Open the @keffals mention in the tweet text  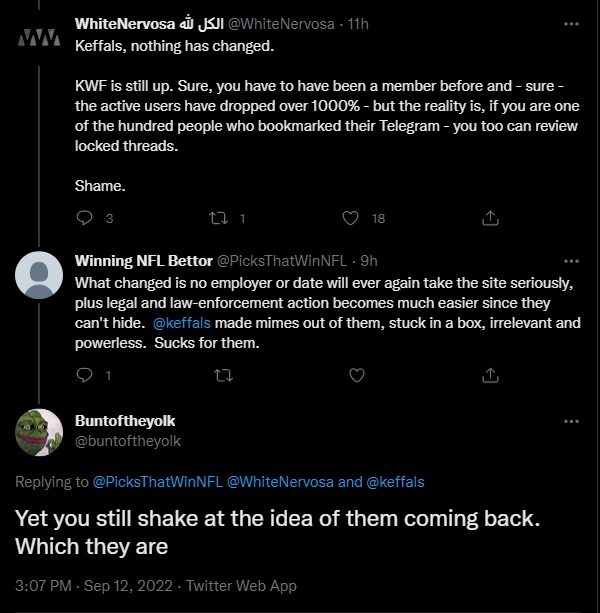[x=182, y=323]
